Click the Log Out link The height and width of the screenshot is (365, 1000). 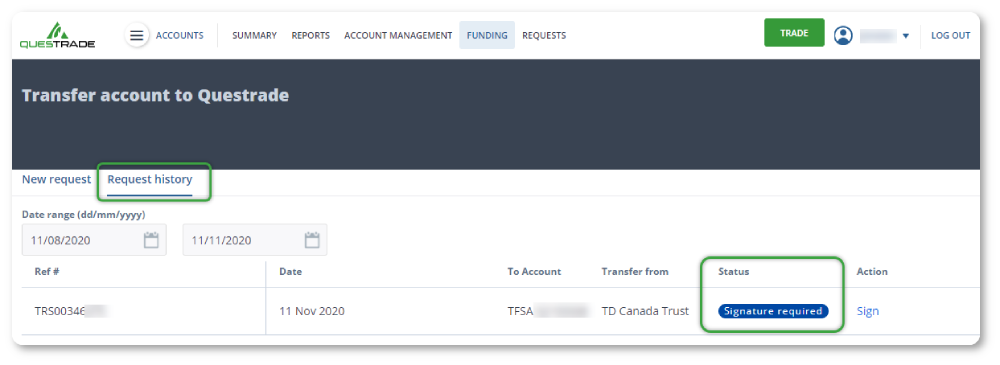click(x=951, y=36)
